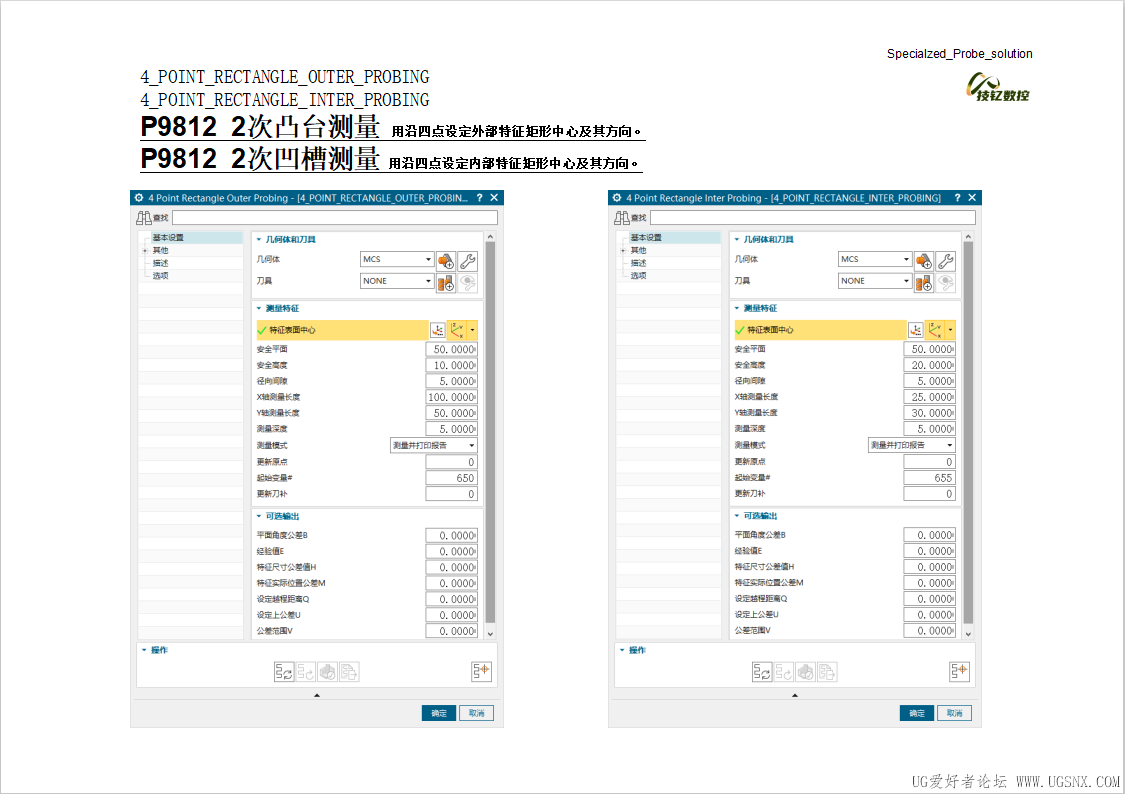This screenshot has width=1125, height=794.
Task: Click the Post Process icon in Outer Probing dialog
Action: tap(349, 672)
